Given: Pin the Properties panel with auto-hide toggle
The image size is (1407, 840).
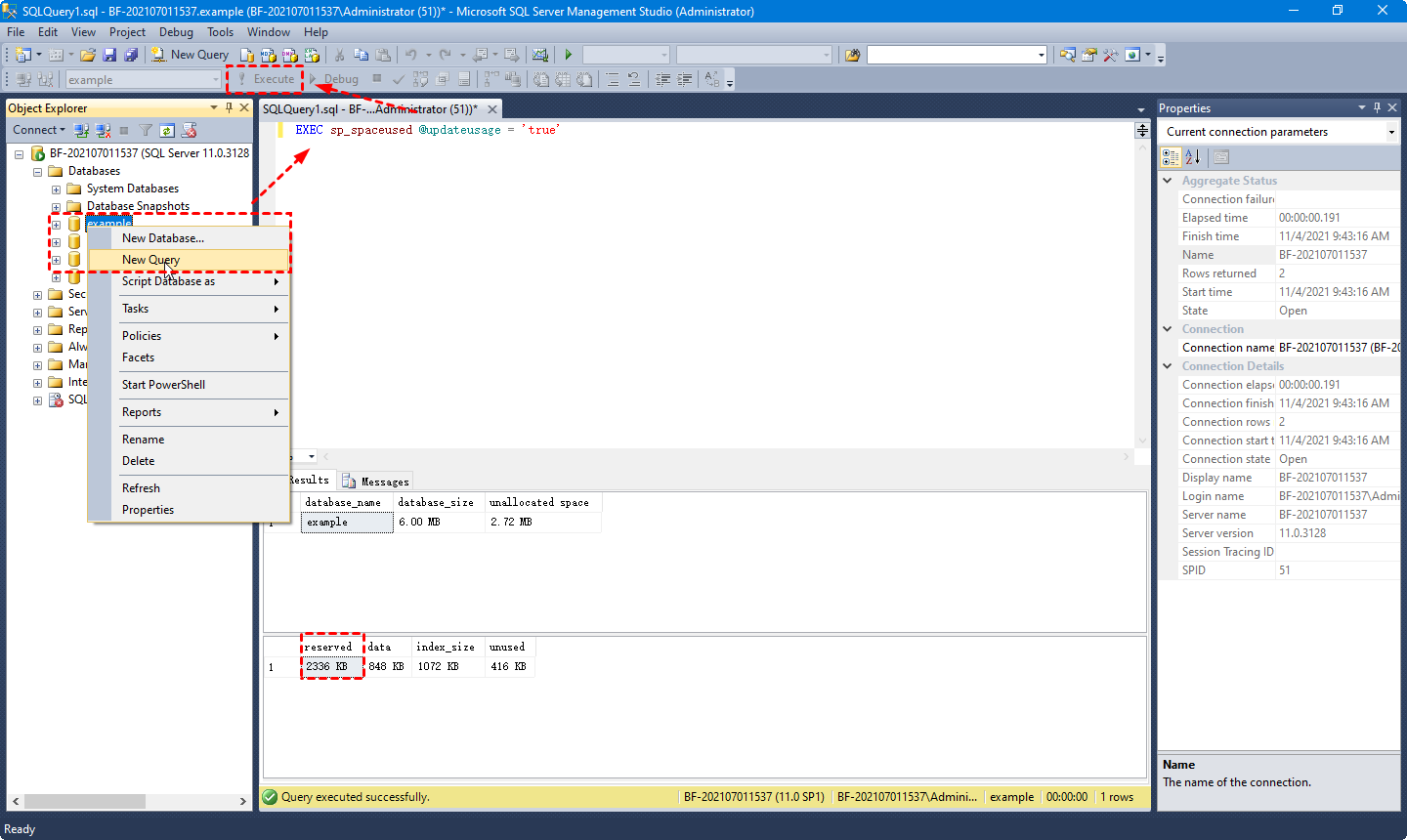Looking at the screenshot, I should [1377, 107].
